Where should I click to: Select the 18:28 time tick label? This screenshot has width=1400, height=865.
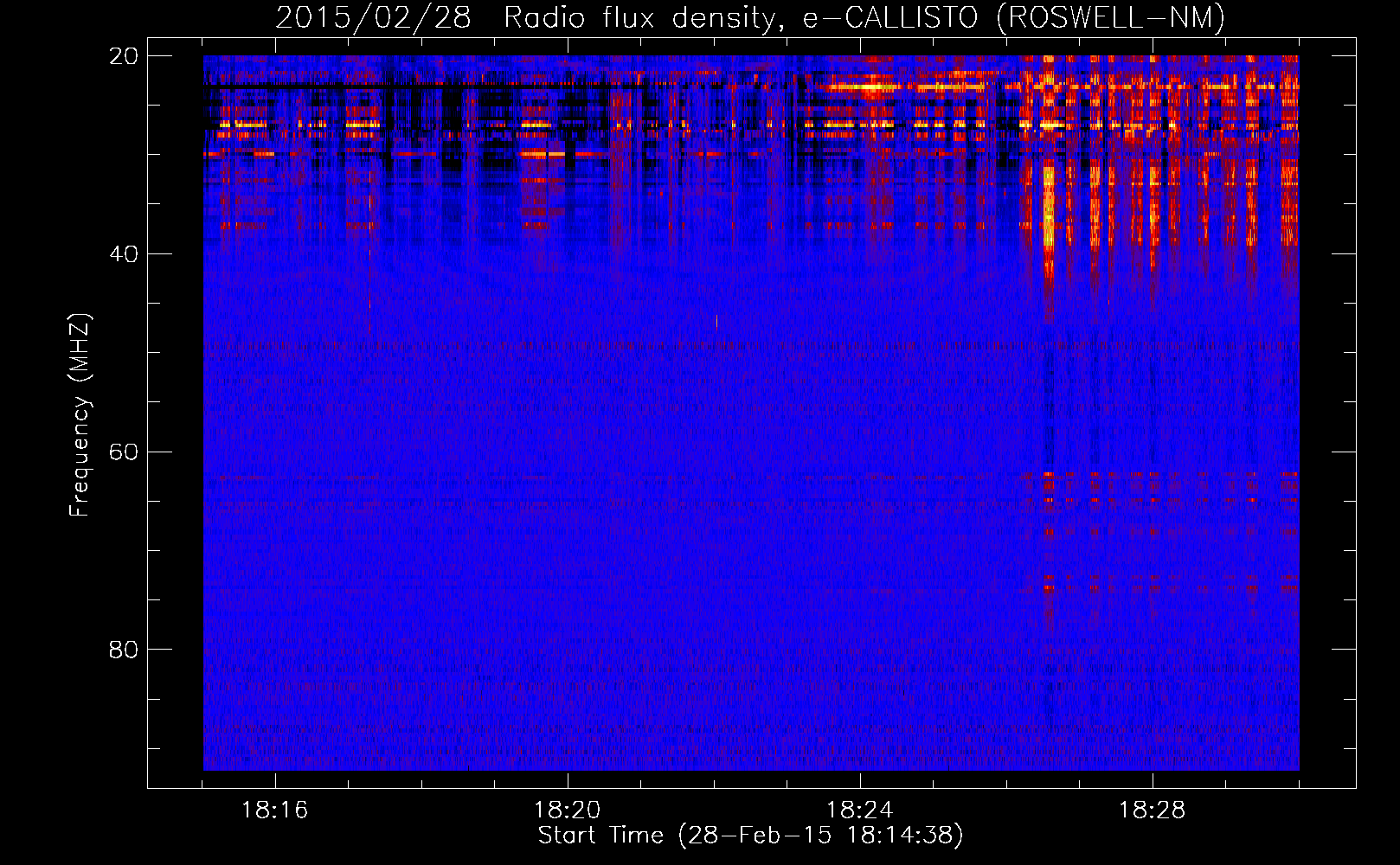point(1152,811)
